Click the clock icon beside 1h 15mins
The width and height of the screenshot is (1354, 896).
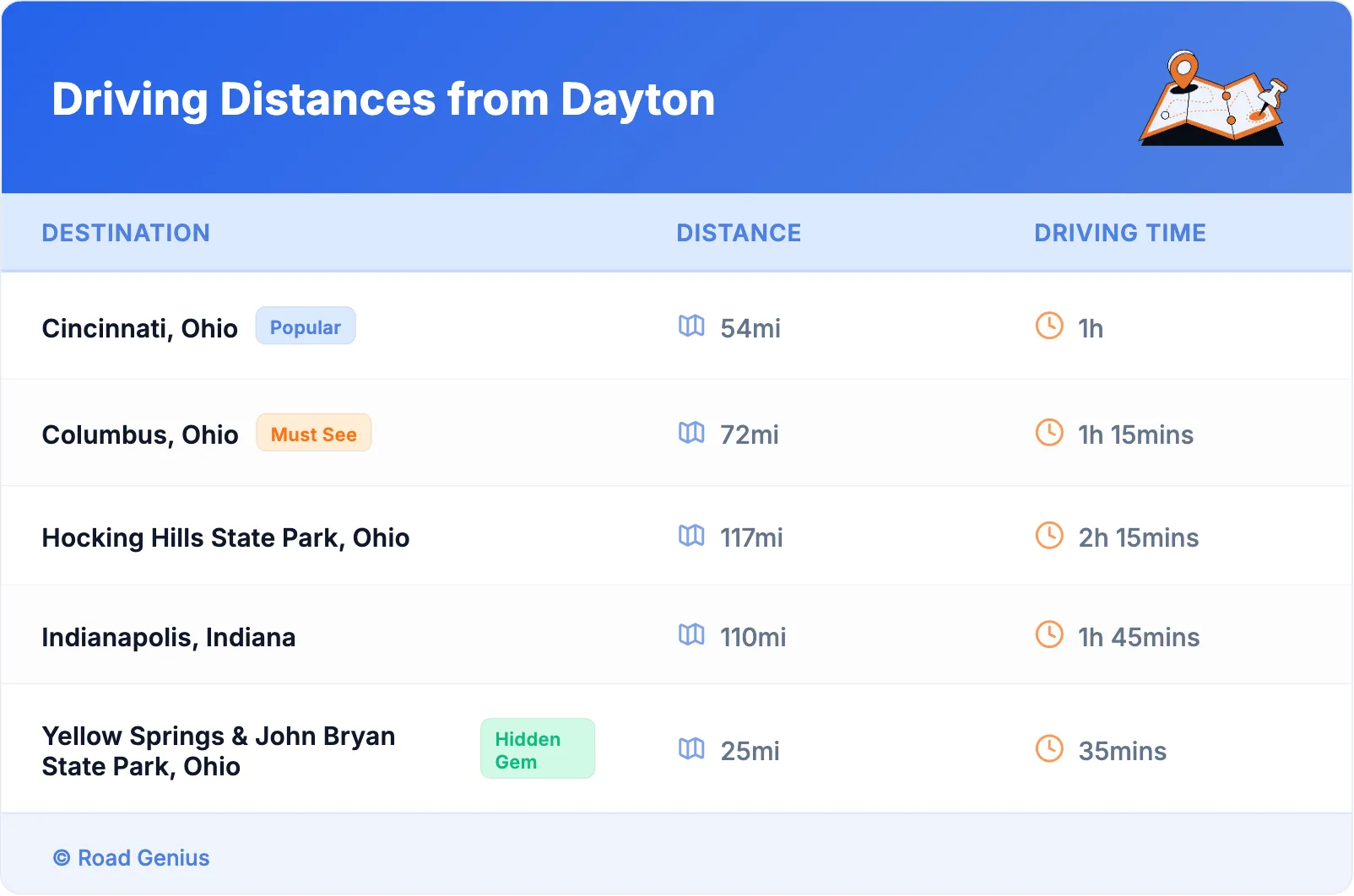(x=1049, y=433)
